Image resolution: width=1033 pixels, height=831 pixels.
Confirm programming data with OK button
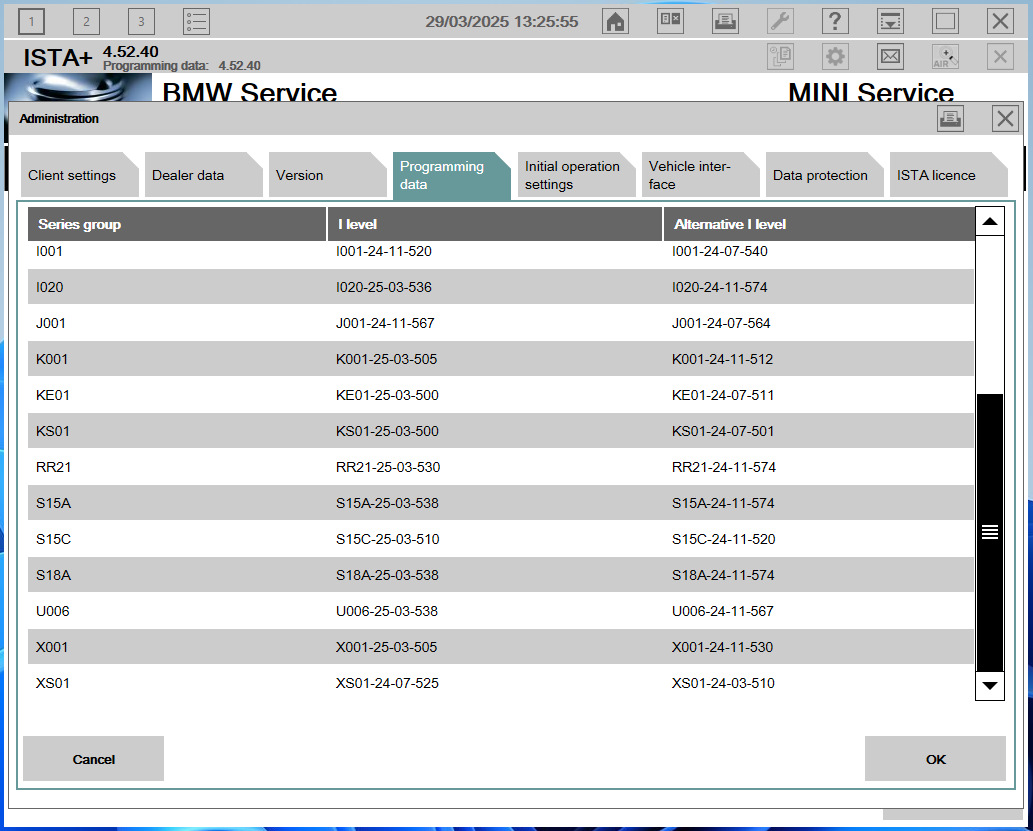coord(934,758)
